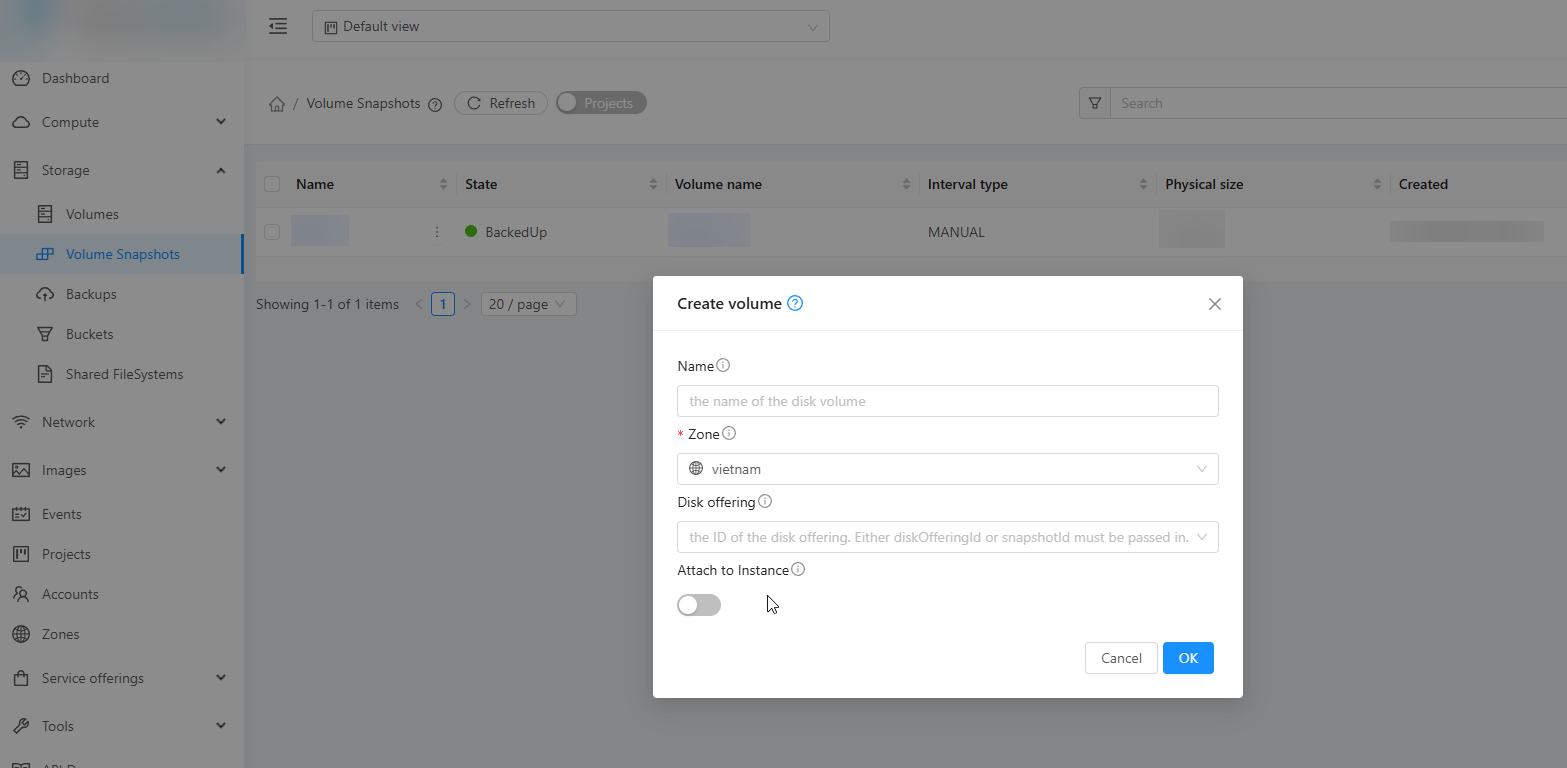Open the Disk offering dropdown

(x=947, y=537)
